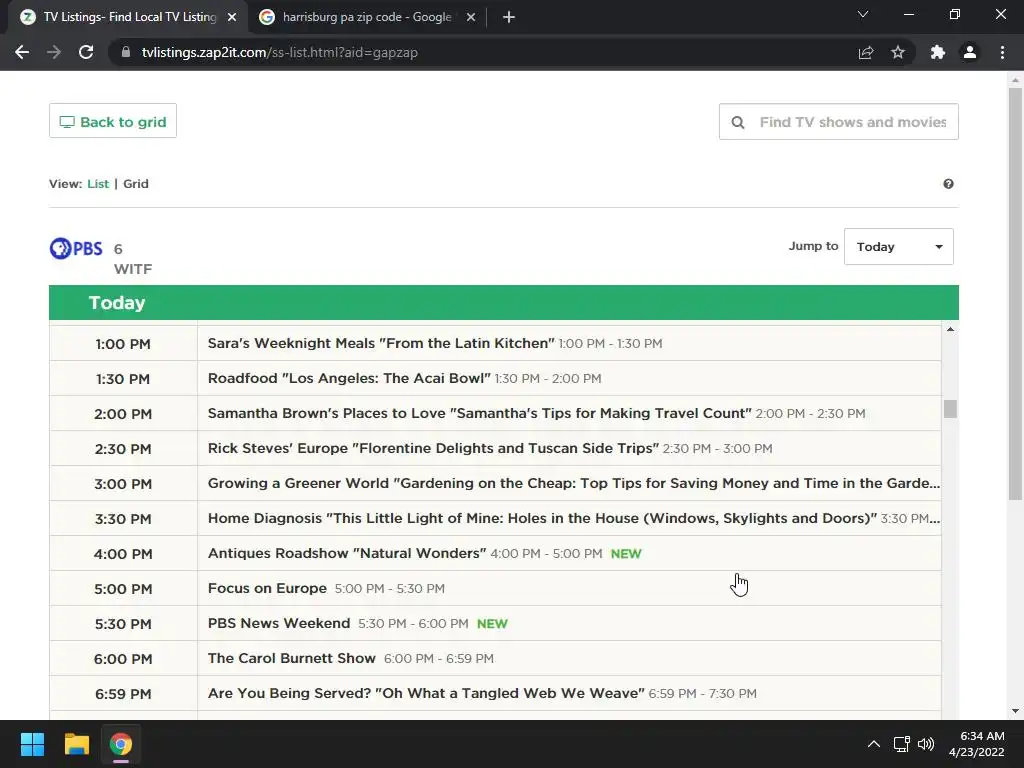
Task: Click the listings scrollbar thumb
Action: [950, 409]
